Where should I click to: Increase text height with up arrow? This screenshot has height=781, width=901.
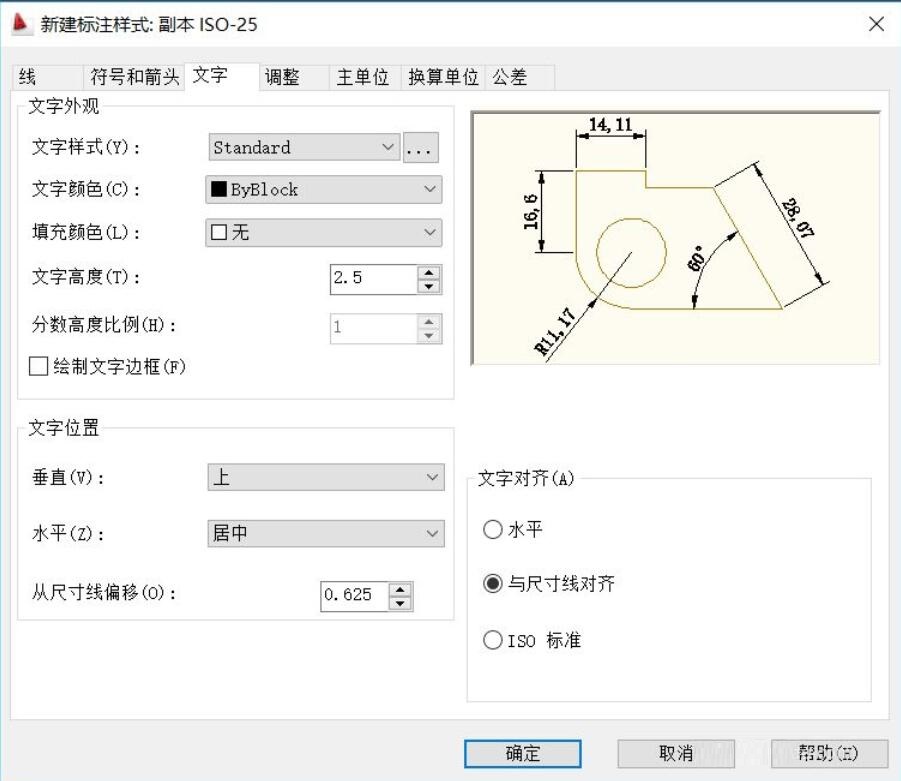pyautogui.click(x=429, y=272)
